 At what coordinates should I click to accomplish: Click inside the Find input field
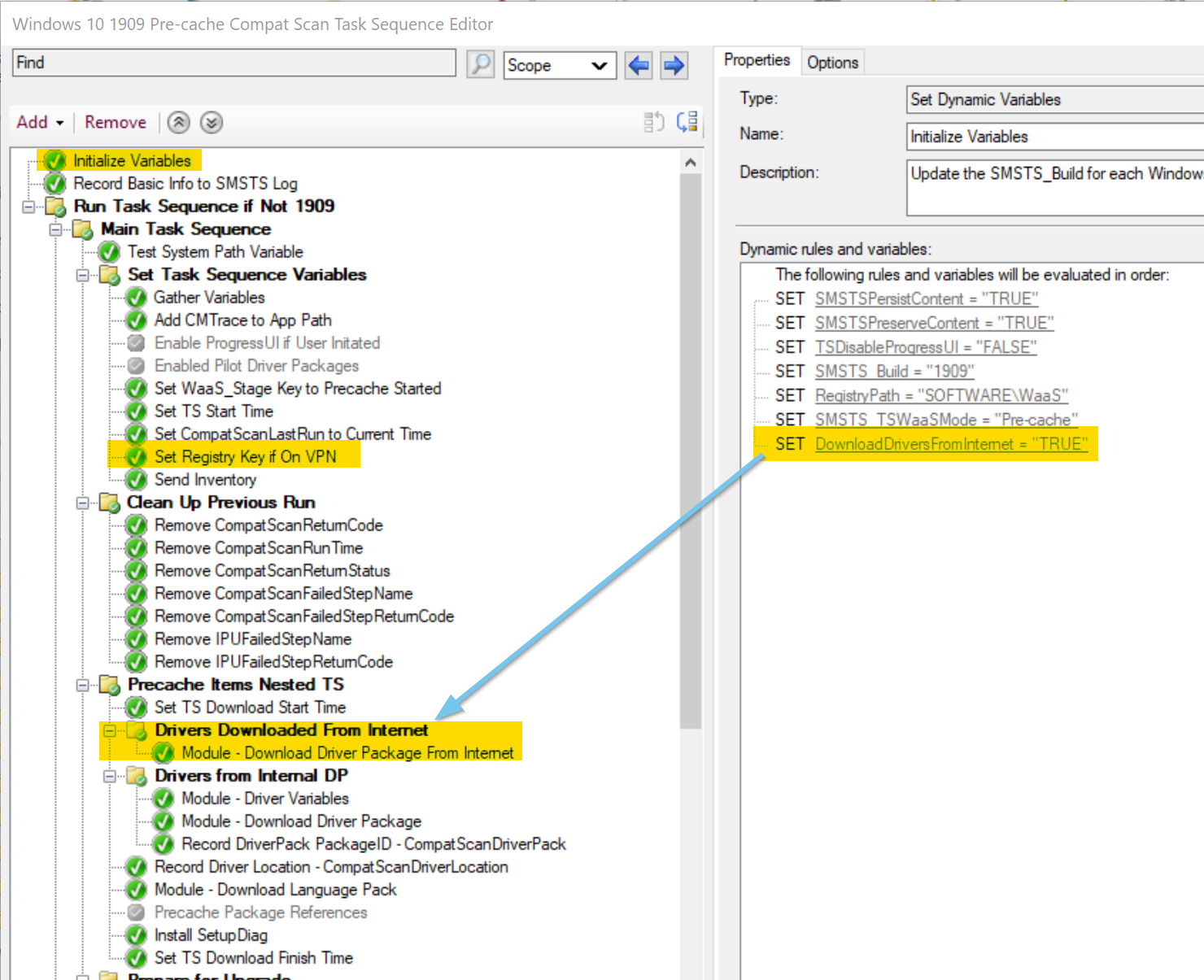[x=233, y=63]
